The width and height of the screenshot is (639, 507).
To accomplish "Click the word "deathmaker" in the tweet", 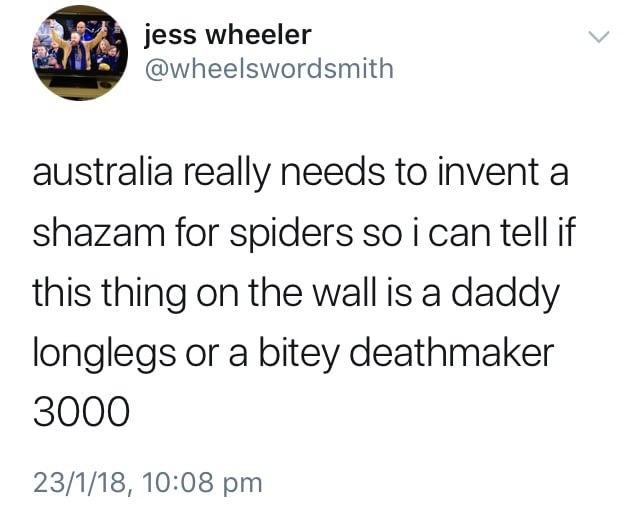I will pos(452,353).
